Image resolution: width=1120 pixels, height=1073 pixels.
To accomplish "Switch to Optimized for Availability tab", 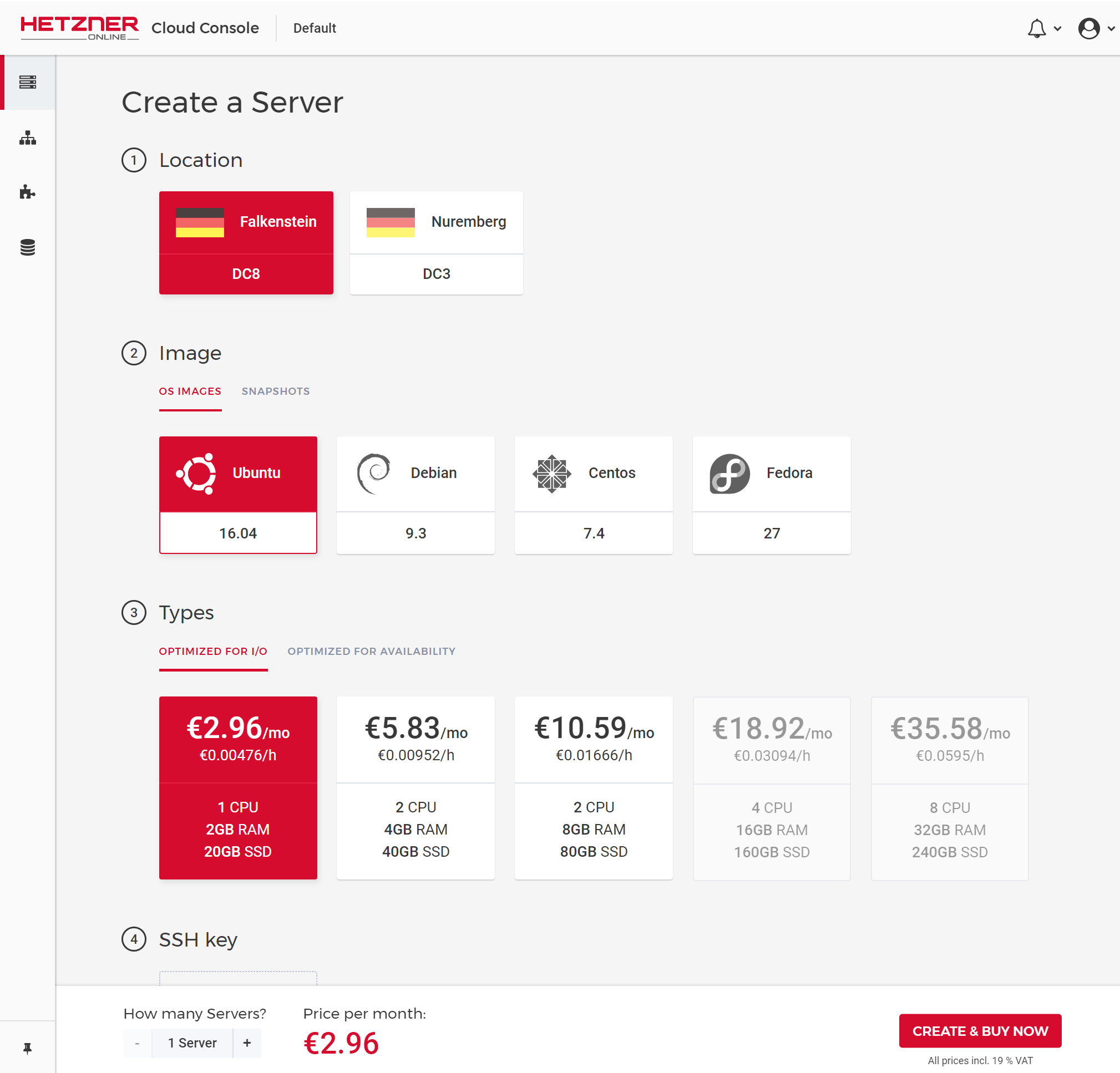I will click(x=371, y=652).
